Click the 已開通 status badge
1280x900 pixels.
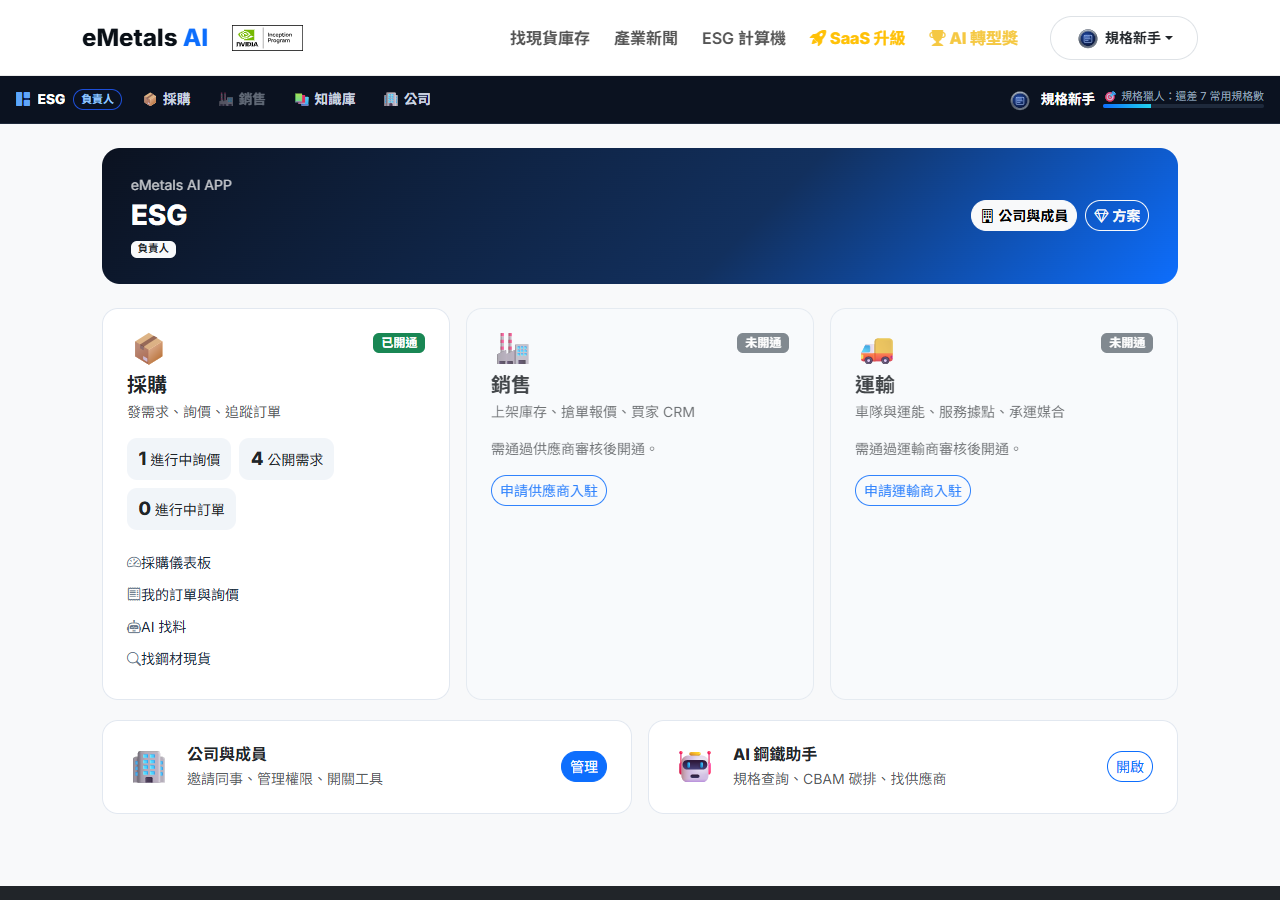[x=399, y=343]
